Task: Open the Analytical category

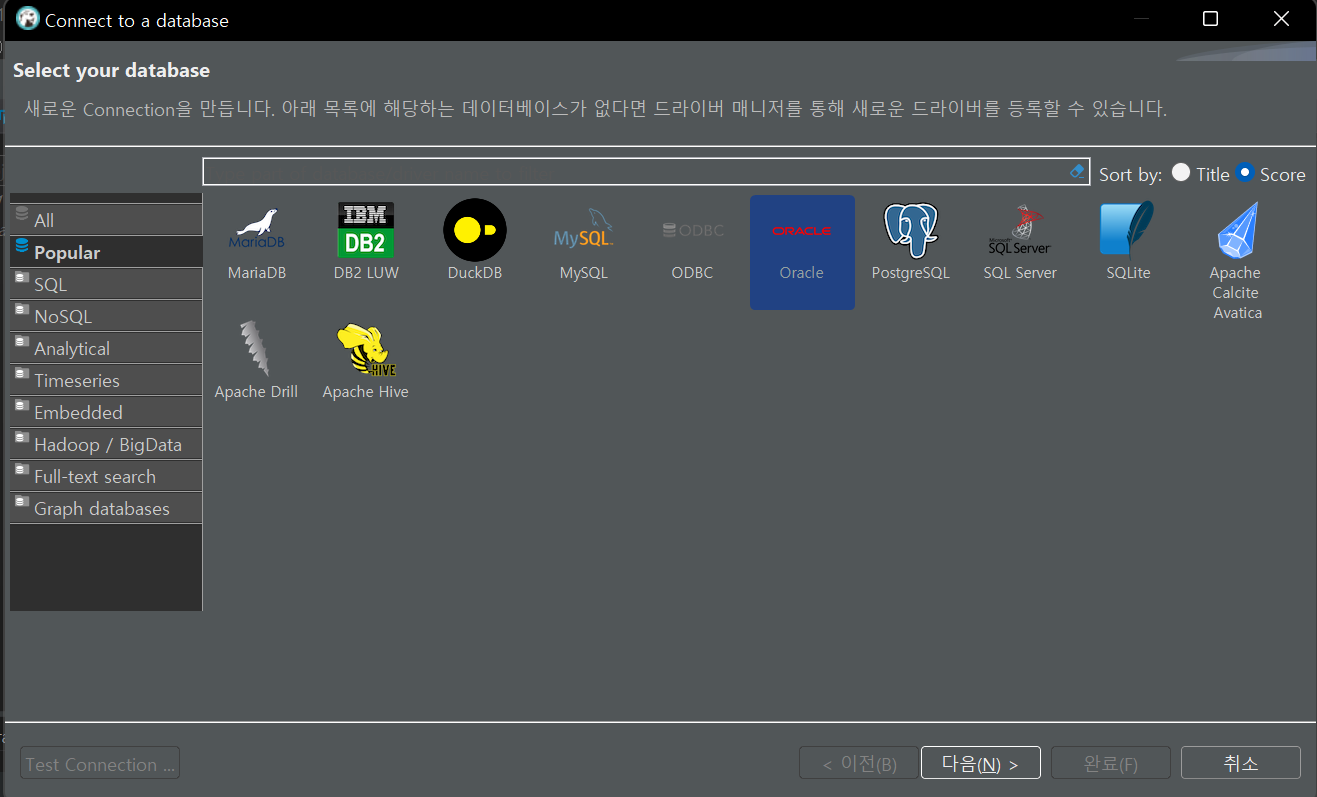Action: coord(106,348)
